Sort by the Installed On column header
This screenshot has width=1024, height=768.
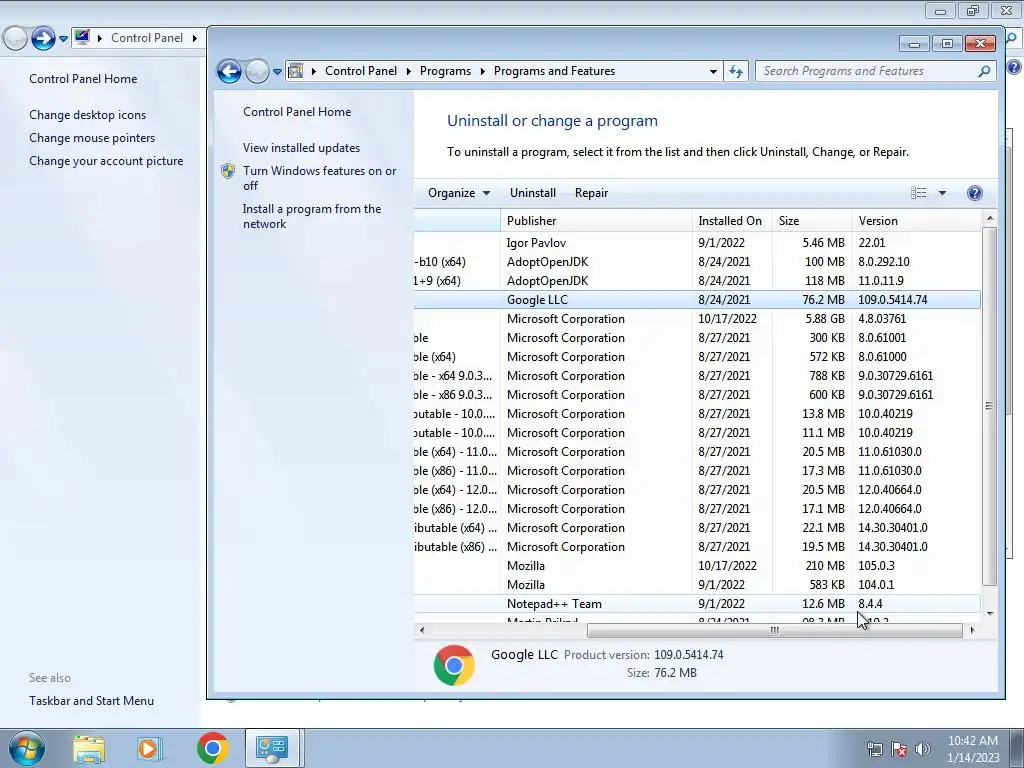(x=732, y=221)
